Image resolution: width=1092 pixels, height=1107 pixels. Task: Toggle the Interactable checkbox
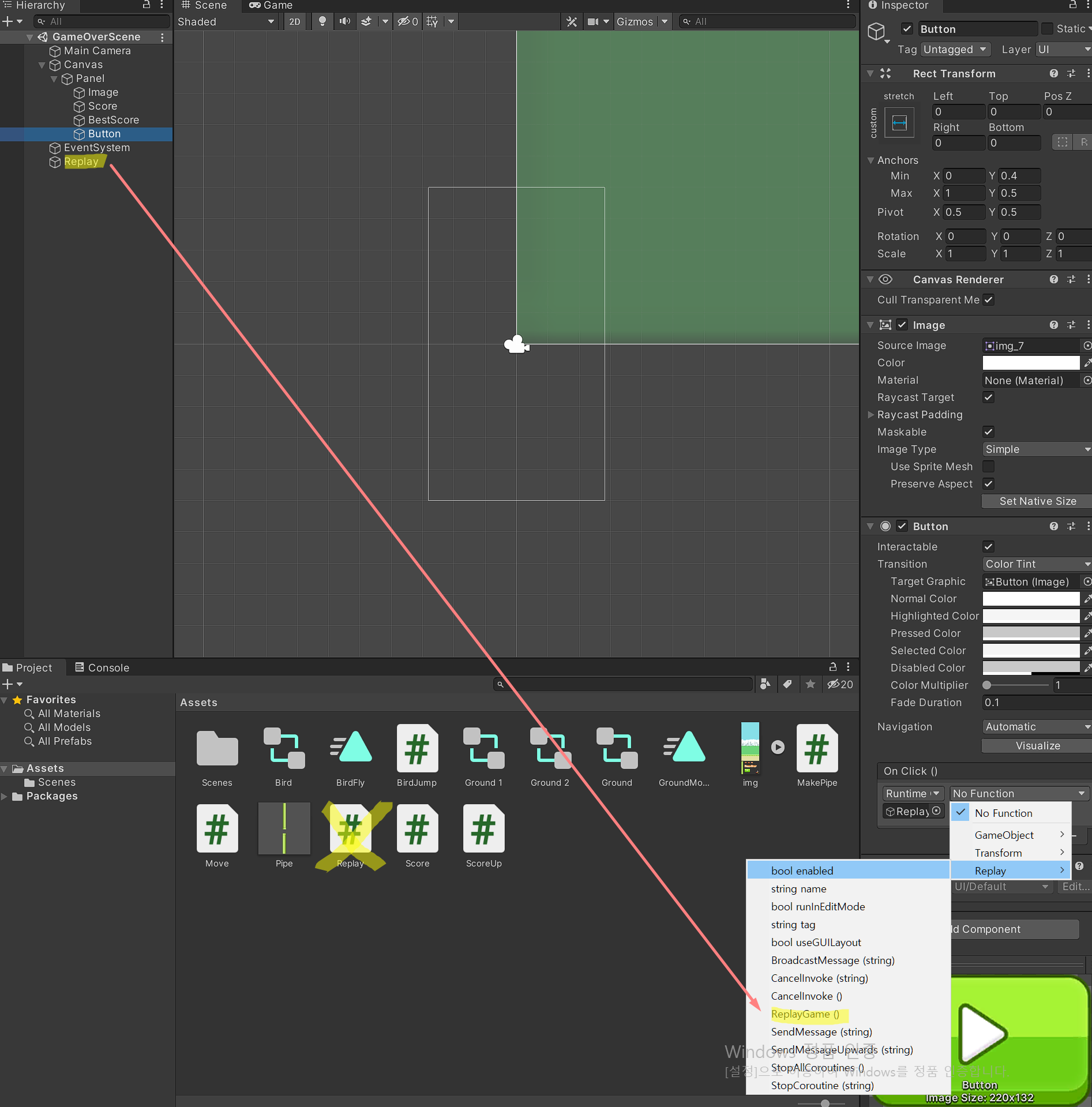tap(988, 546)
